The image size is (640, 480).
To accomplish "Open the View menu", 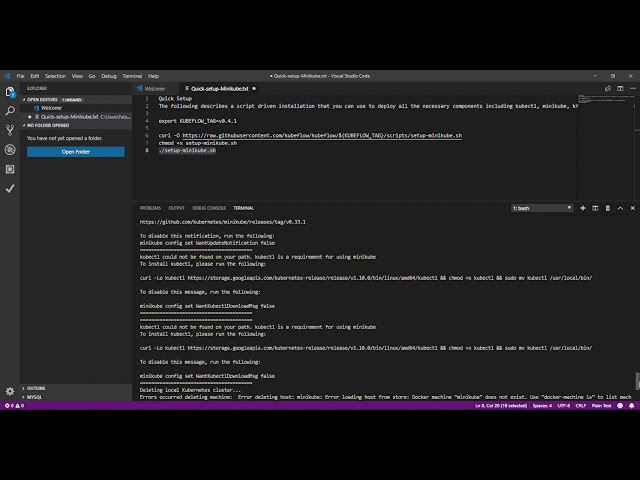I will pyautogui.click(x=77, y=76).
